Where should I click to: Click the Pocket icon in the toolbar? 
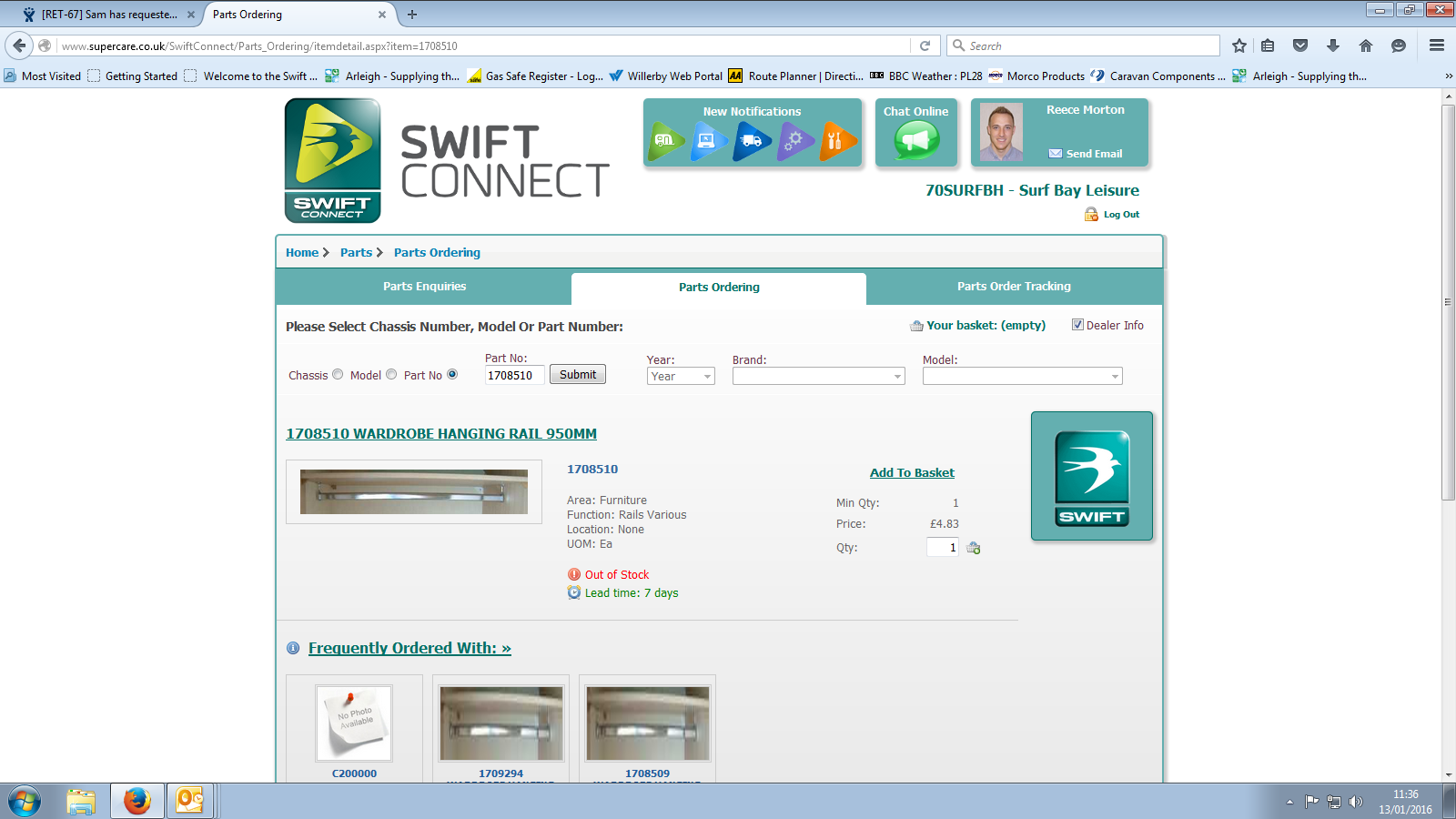tap(1300, 45)
